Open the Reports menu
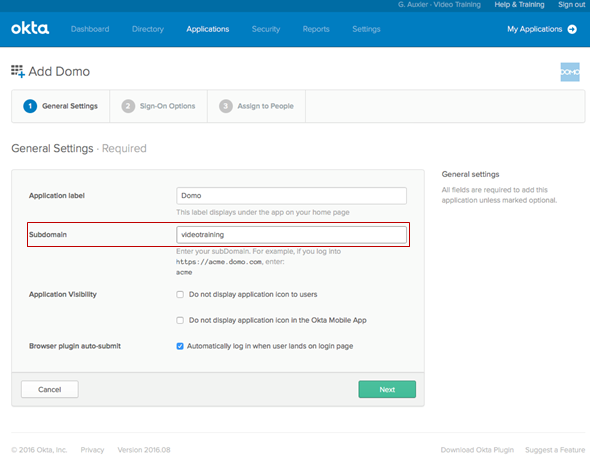This screenshot has width=590, height=455. tap(316, 29)
